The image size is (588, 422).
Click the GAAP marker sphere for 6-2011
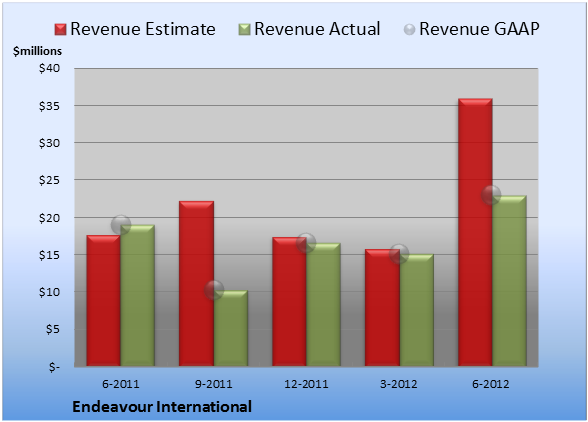pyautogui.click(x=121, y=225)
